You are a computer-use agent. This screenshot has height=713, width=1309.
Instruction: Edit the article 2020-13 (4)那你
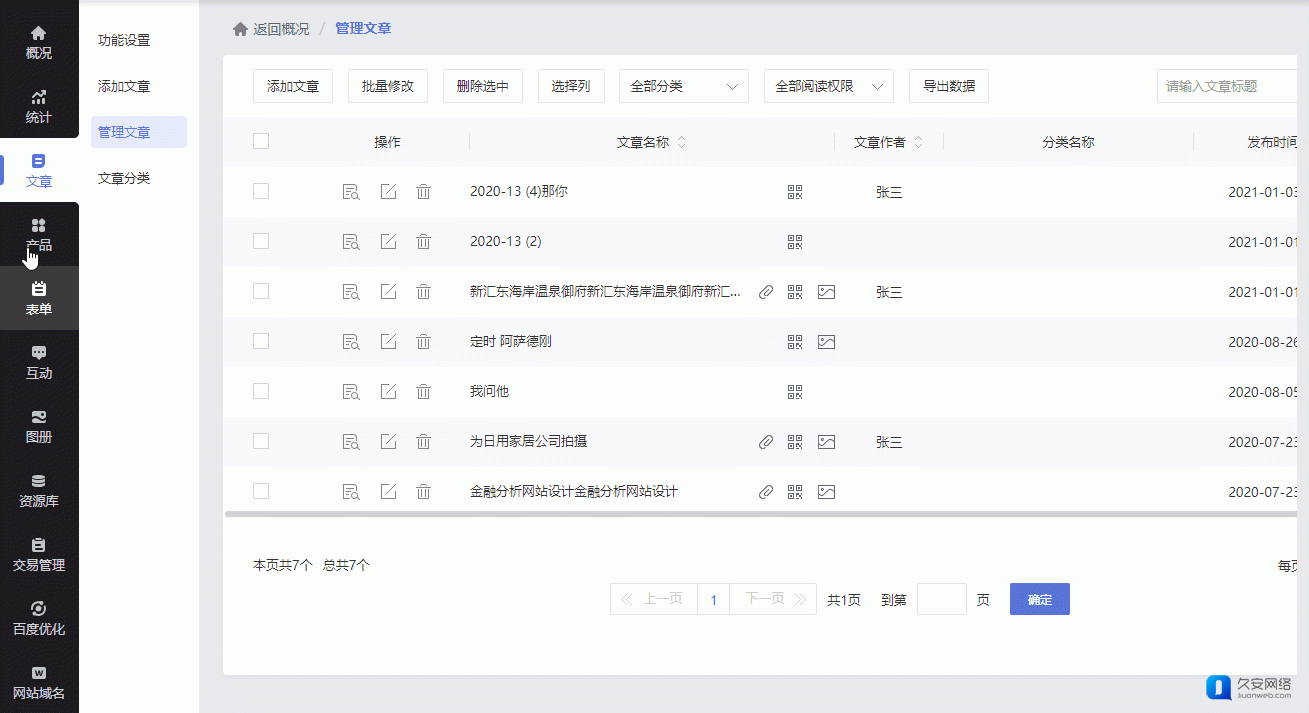(389, 191)
